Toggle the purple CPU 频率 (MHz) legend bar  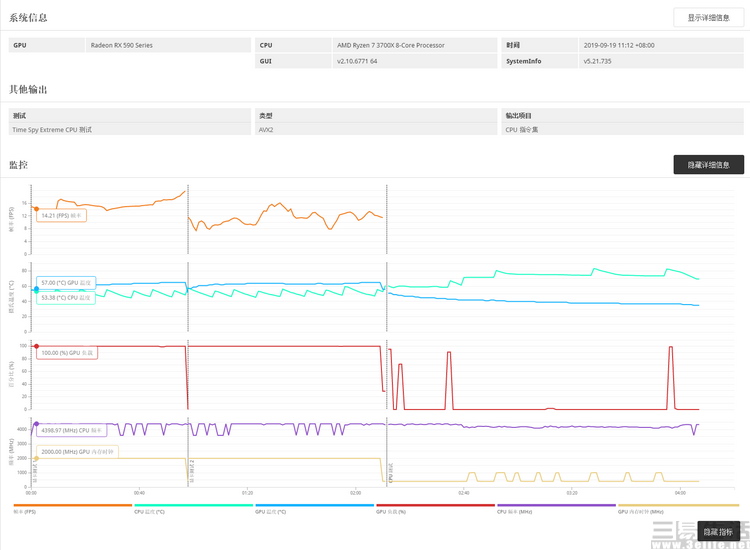point(556,505)
